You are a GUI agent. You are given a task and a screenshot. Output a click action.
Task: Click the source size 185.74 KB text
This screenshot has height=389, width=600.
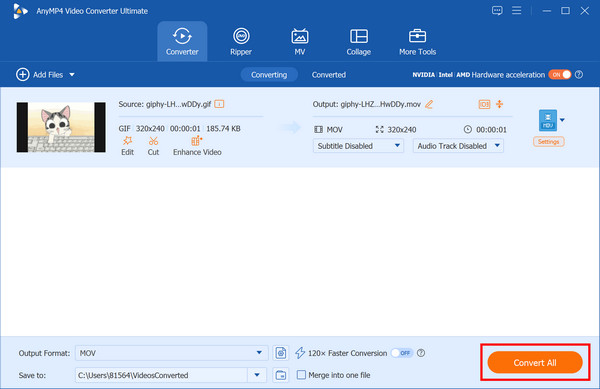(223, 129)
